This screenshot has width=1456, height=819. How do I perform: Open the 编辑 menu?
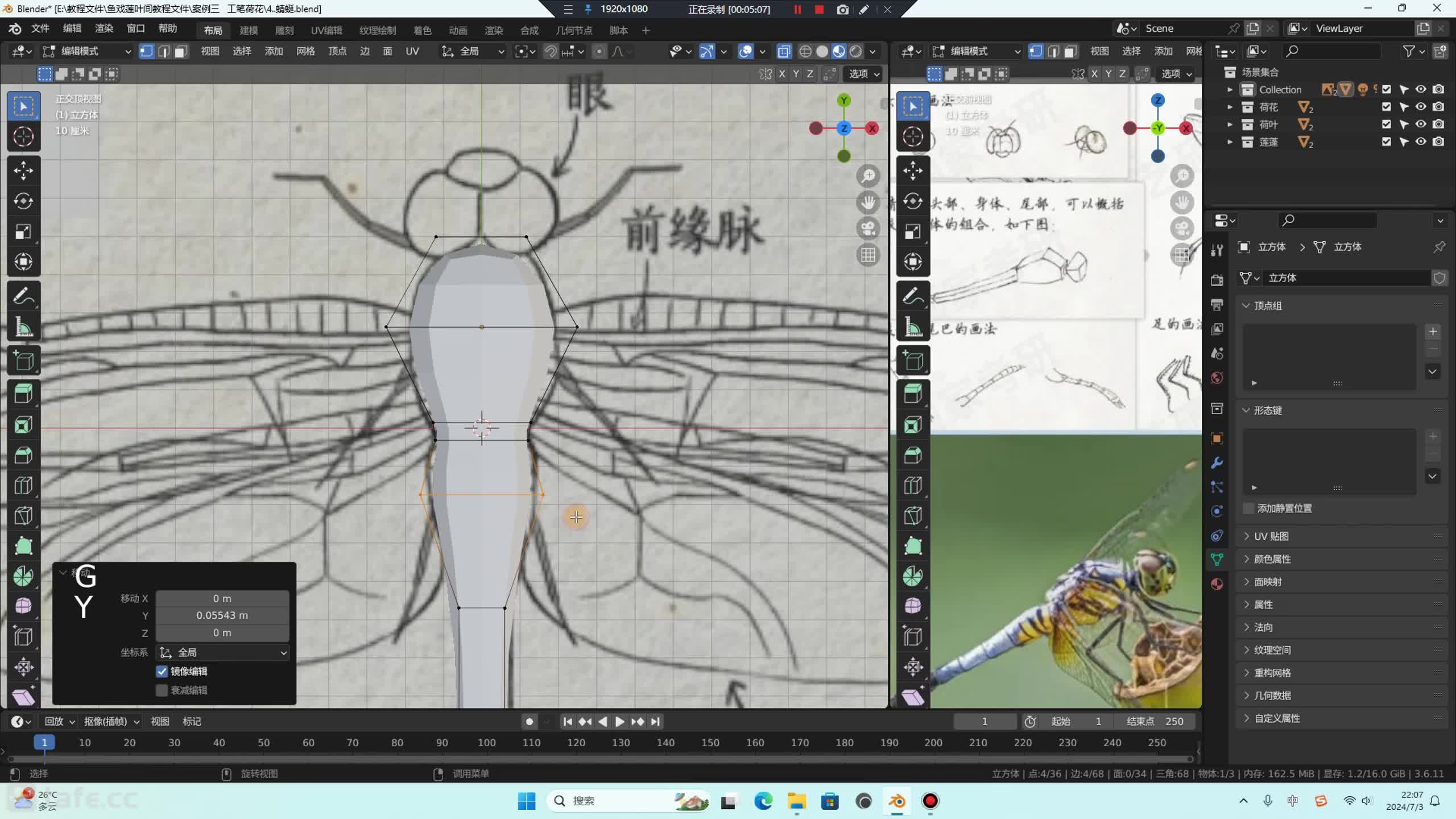(x=72, y=28)
